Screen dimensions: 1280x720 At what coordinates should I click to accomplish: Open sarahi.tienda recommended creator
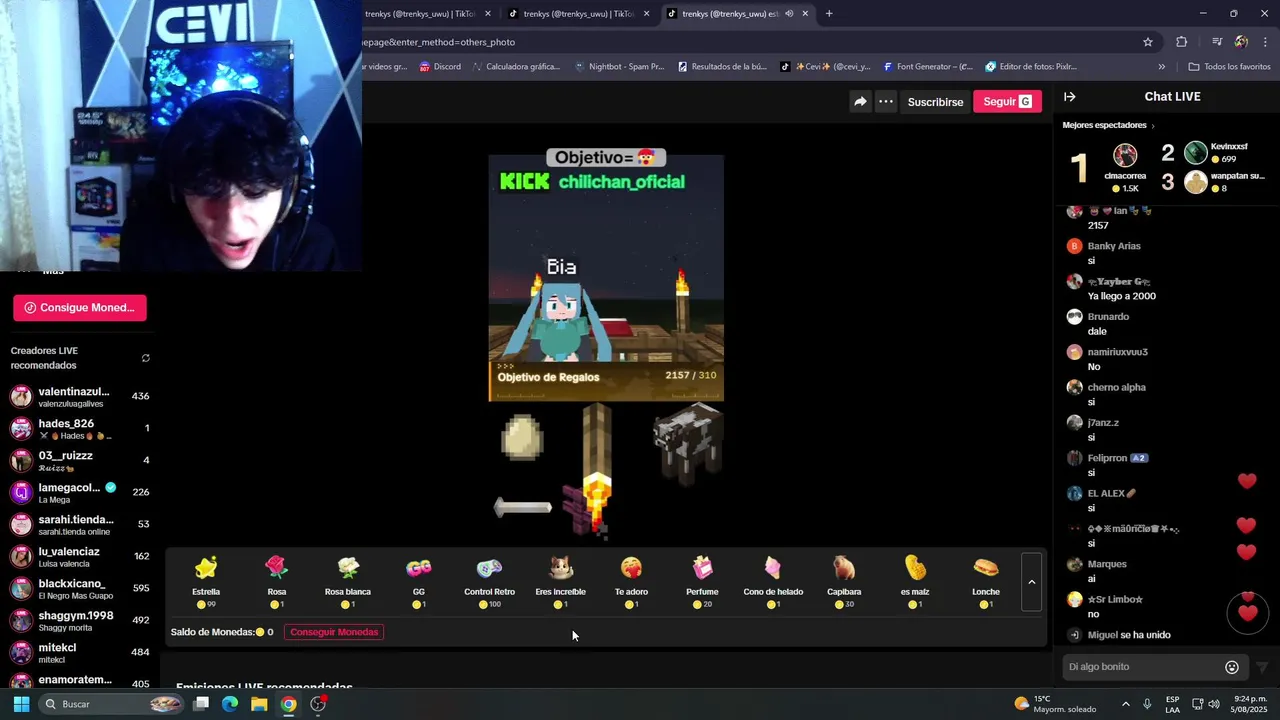point(80,524)
